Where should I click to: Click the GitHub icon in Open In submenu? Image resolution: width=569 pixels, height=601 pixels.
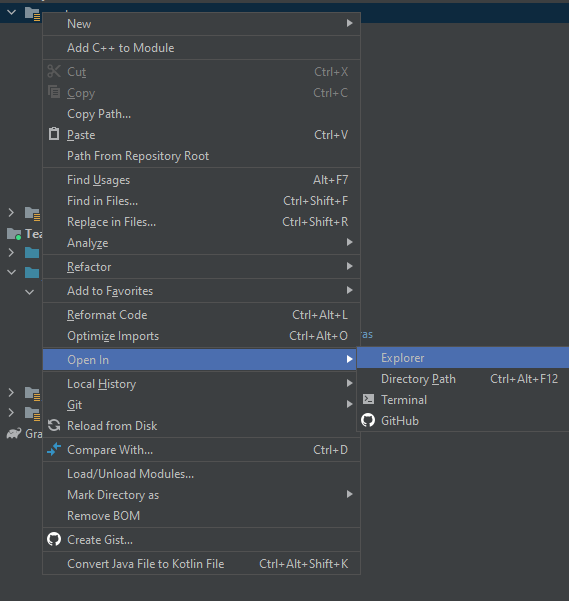368,420
